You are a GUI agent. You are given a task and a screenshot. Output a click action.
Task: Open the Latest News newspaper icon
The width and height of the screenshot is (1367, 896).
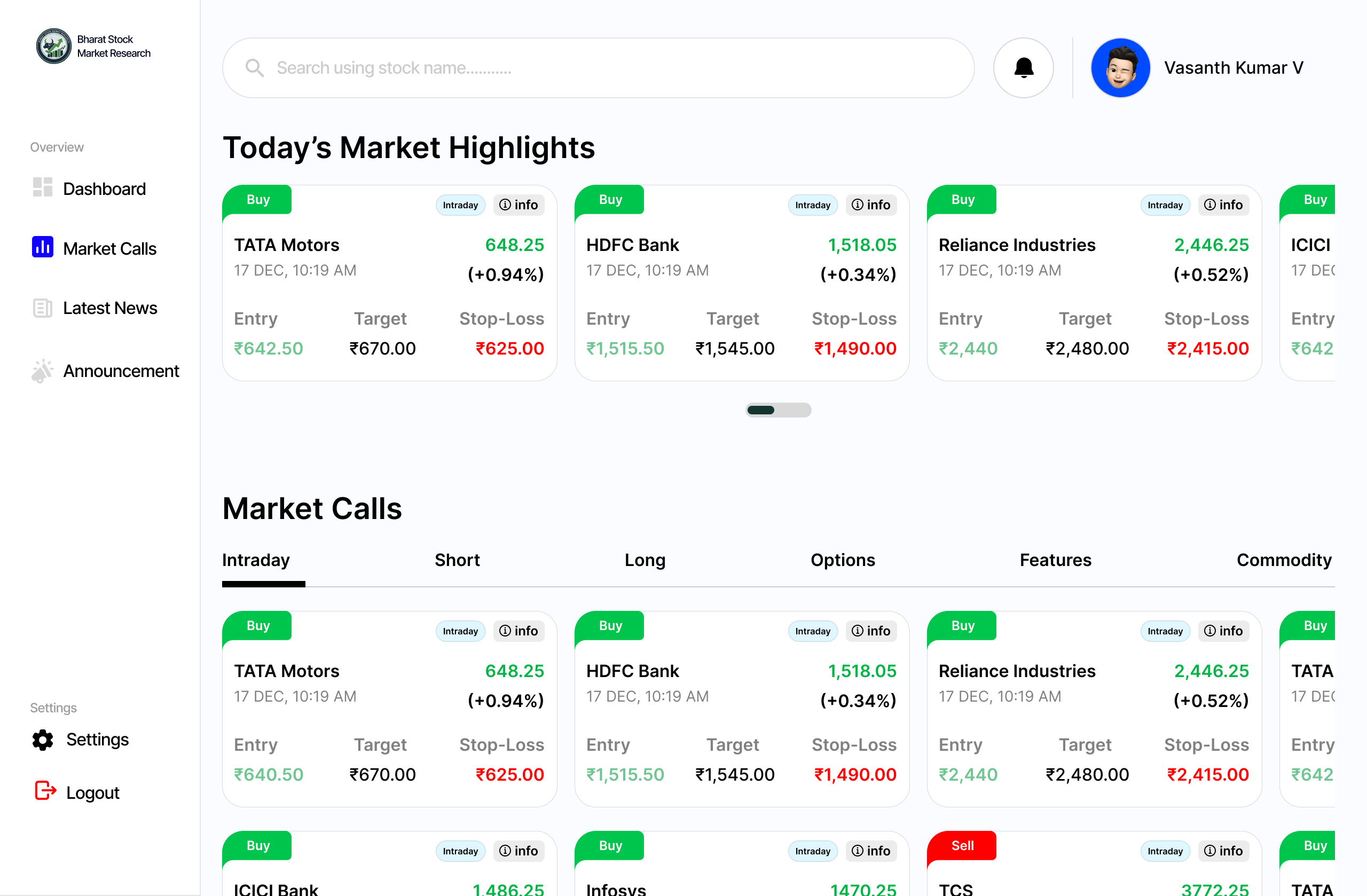[x=43, y=308]
